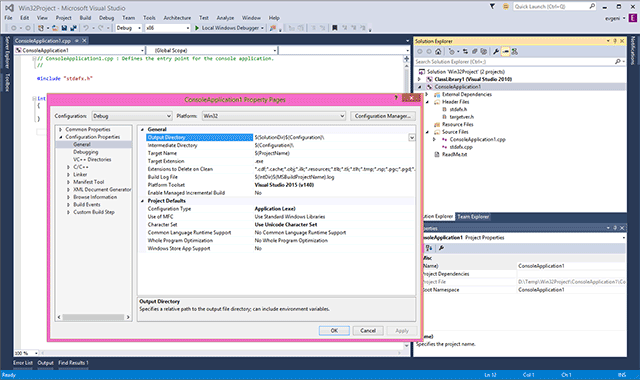Image resolution: width=640 pixels, height=380 pixels.
Task: Open the Output Directory value dropdown arrow
Action: pos(412,138)
